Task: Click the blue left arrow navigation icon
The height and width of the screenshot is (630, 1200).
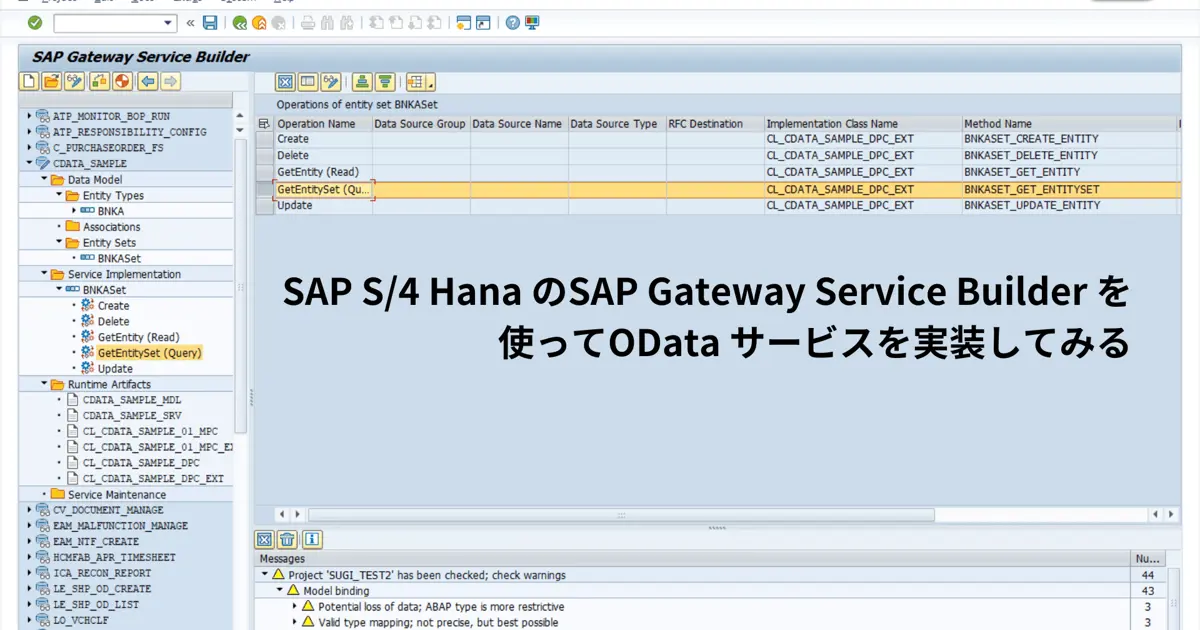Action: (x=148, y=82)
